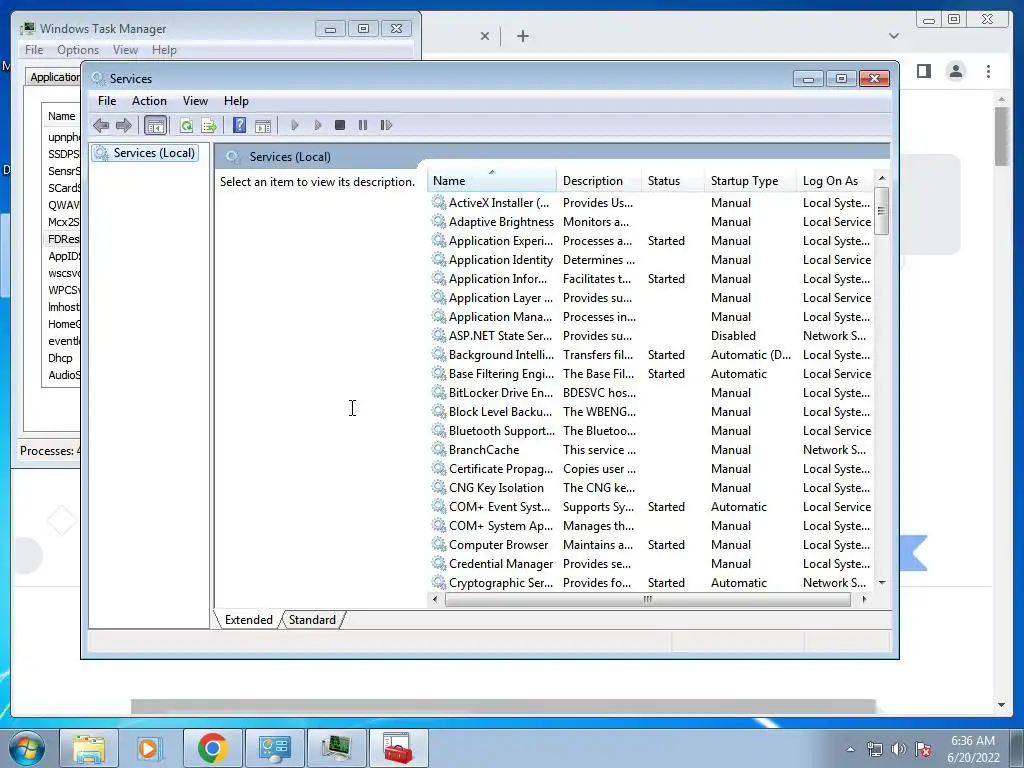Open the File menu in Services window

pos(107,101)
